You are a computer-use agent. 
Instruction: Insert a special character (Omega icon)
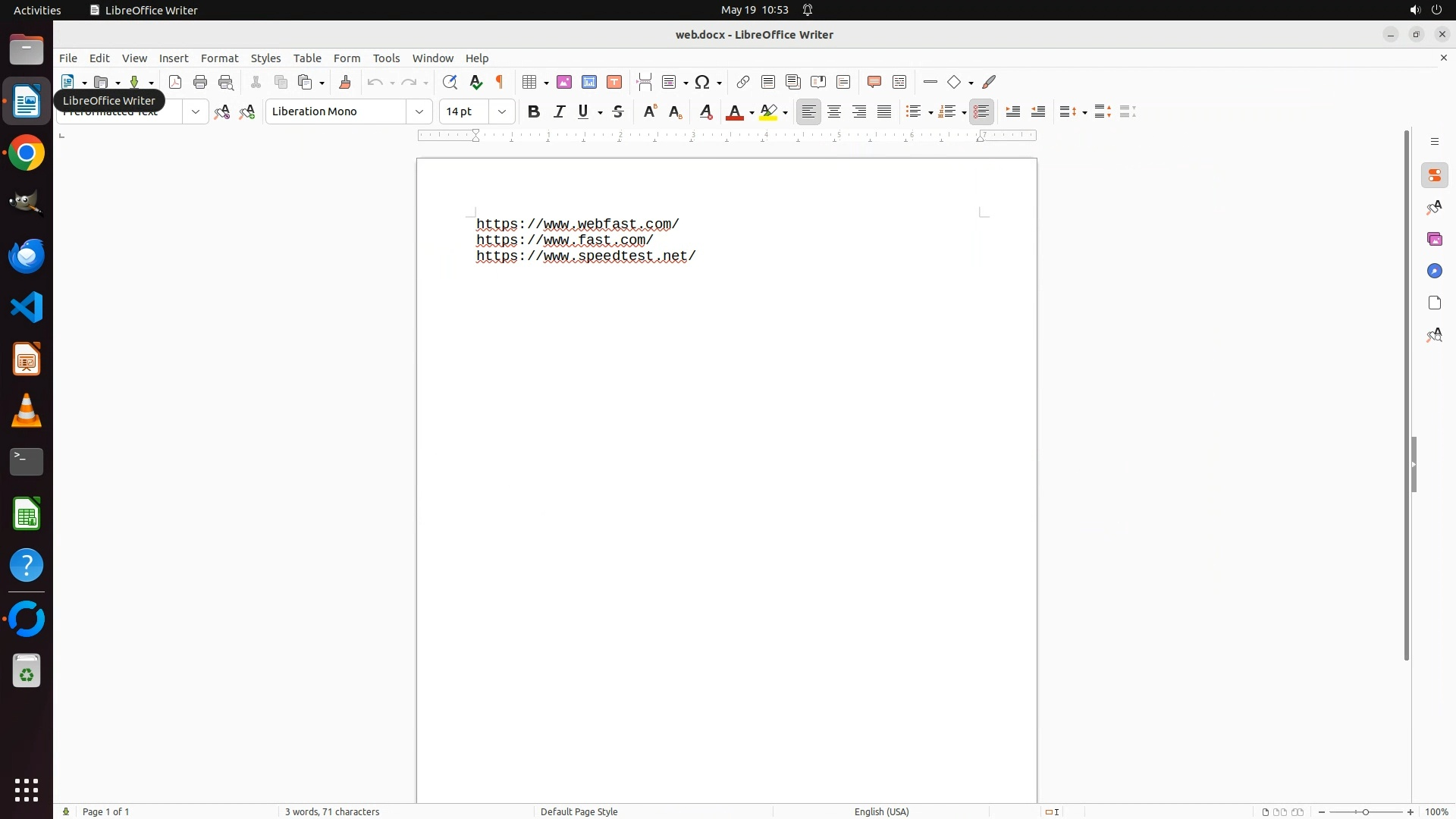click(x=702, y=82)
